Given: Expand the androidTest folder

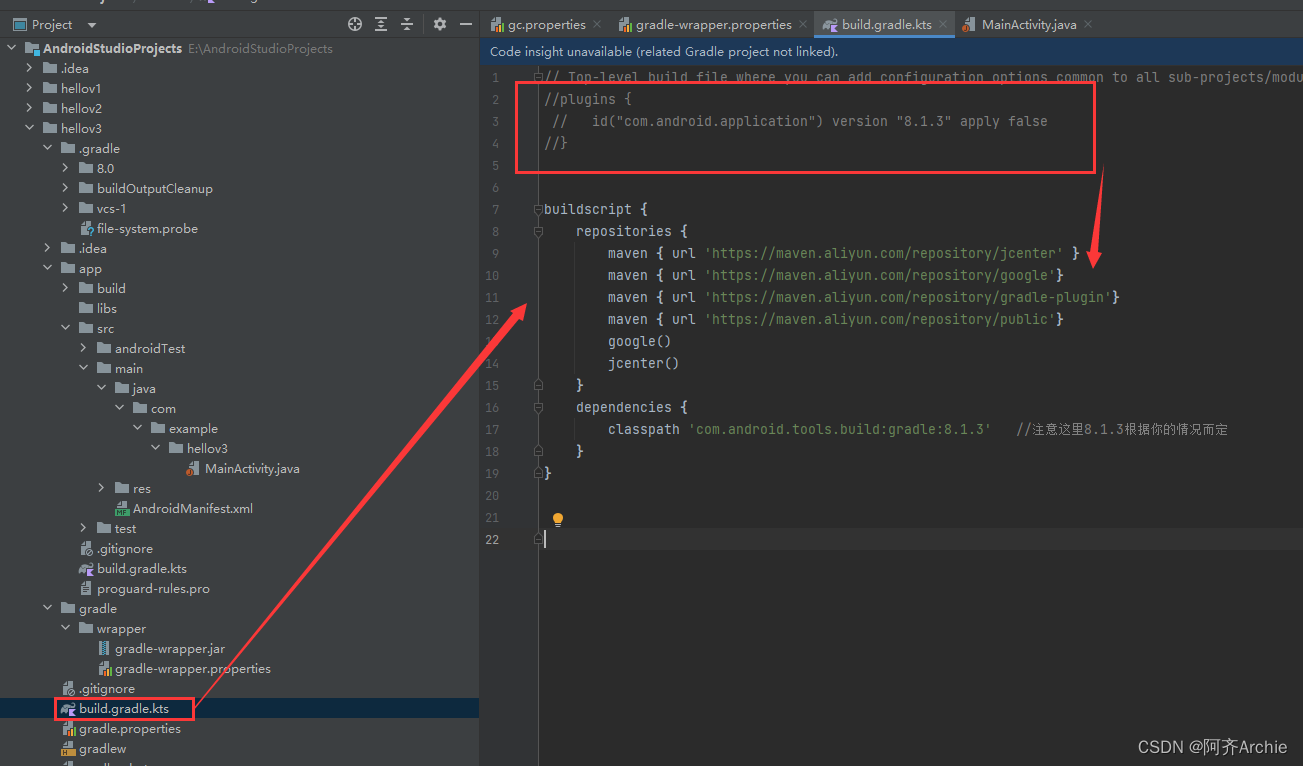Looking at the screenshot, I should (84, 348).
